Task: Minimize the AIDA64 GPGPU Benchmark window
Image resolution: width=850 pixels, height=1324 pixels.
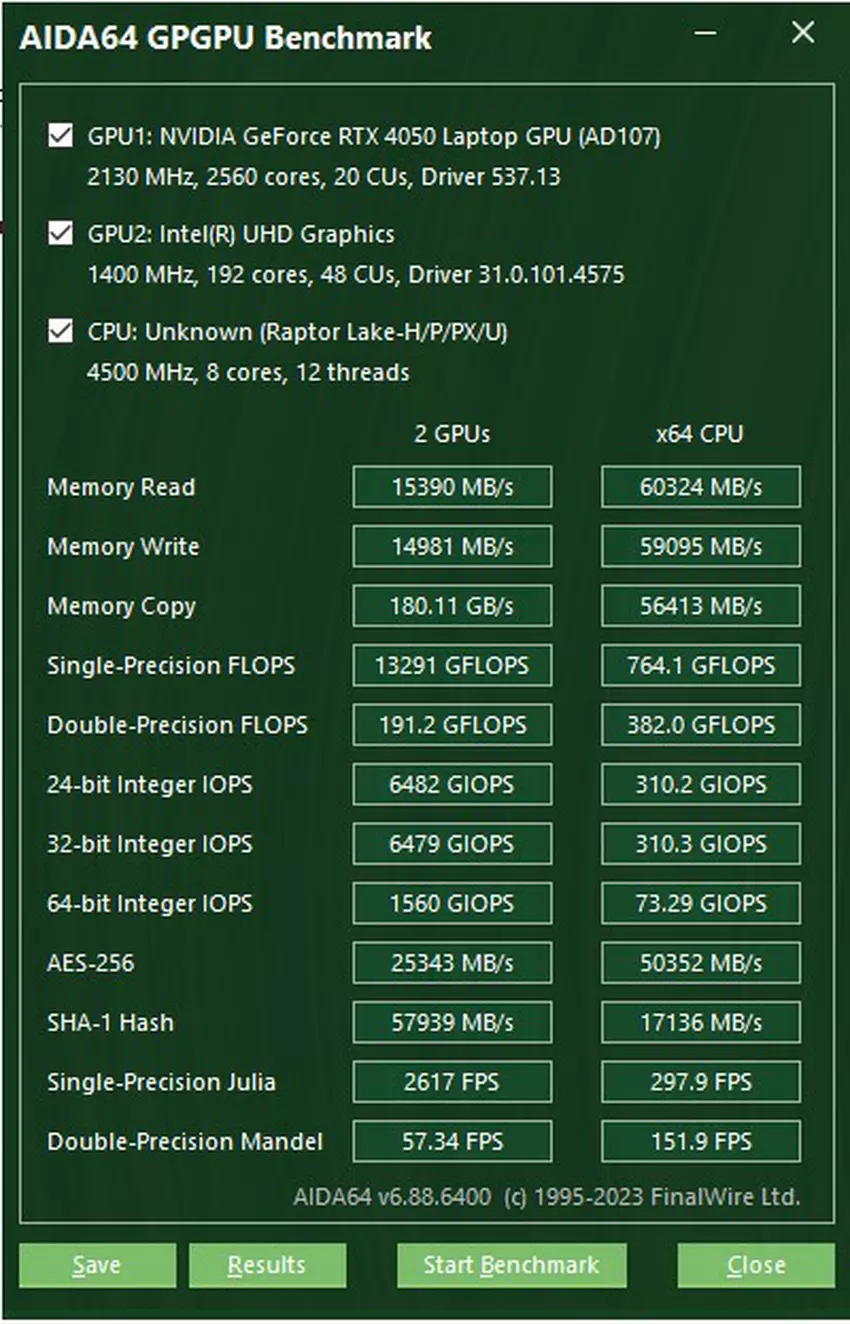Action: point(706,34)
